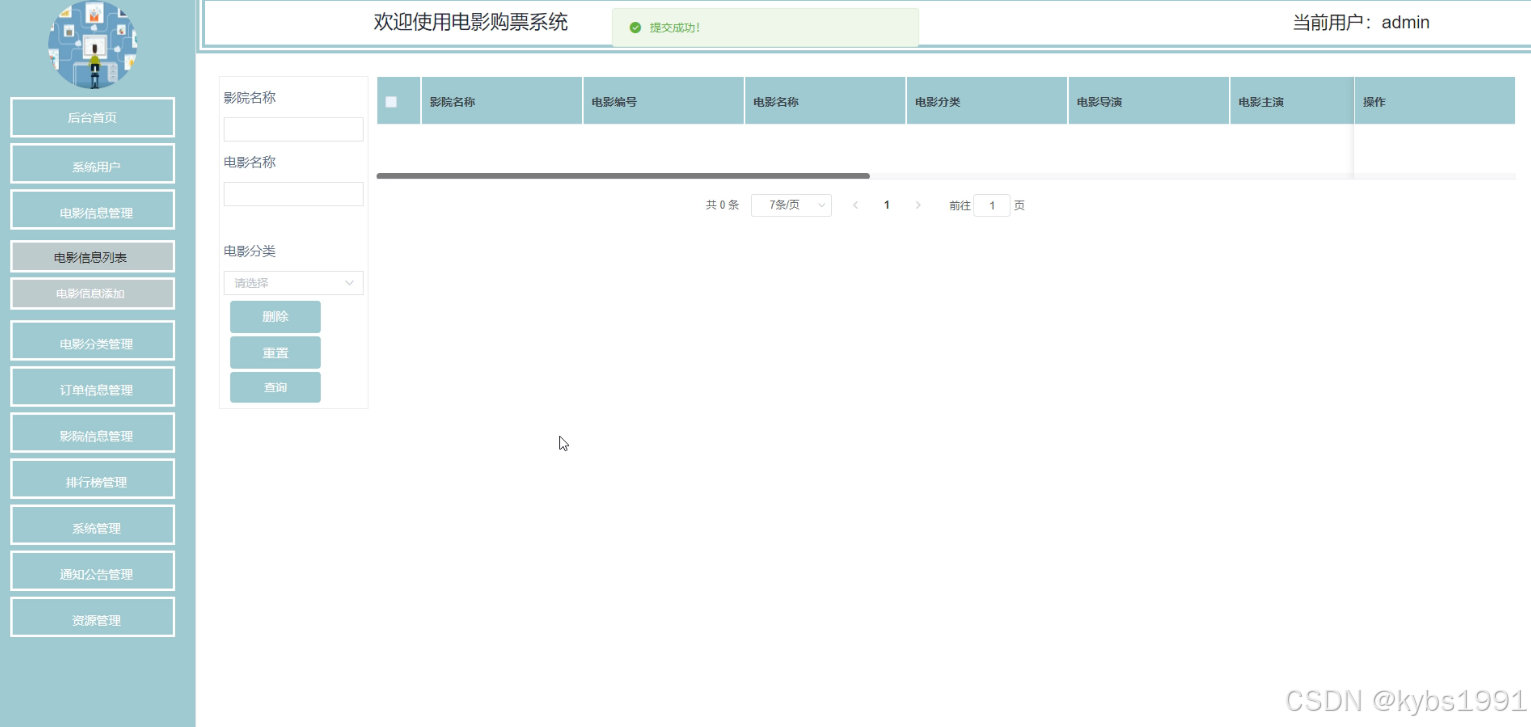Click the previous page arrow icon
This screenshot has width=1531, height=727.
(x=855, y=205)
